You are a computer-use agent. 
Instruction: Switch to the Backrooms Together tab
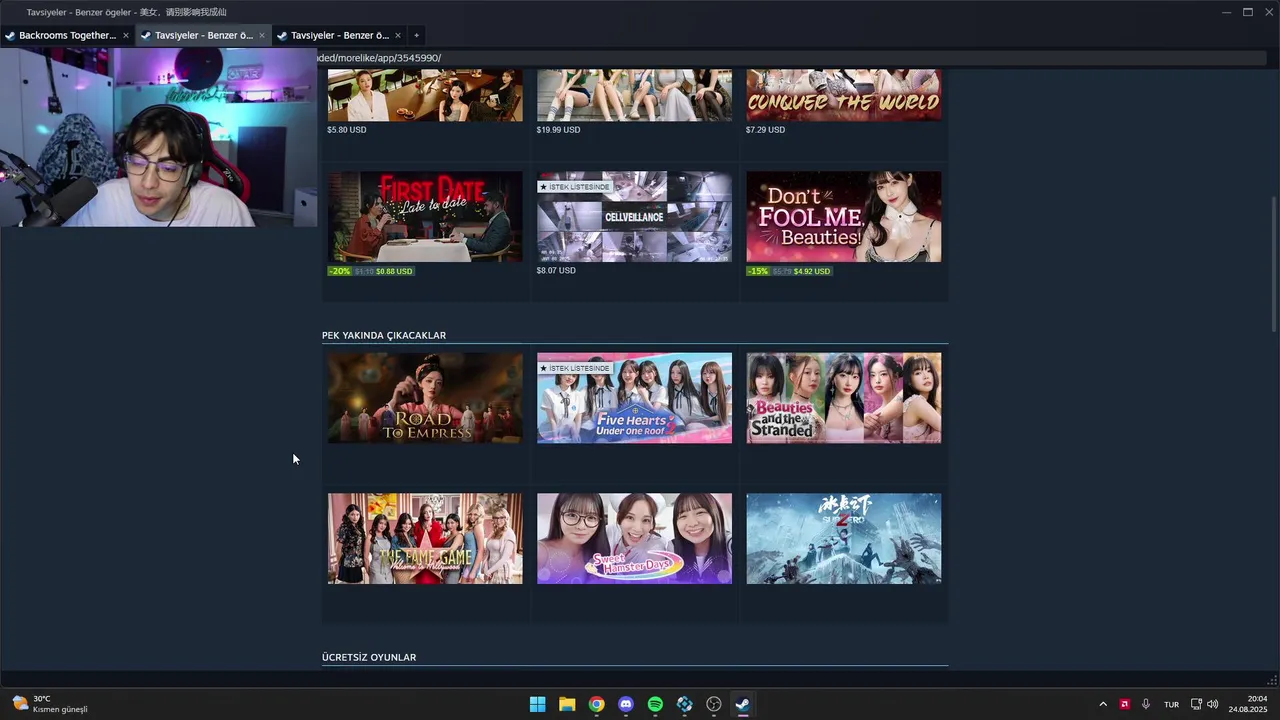tap(67, 35)
